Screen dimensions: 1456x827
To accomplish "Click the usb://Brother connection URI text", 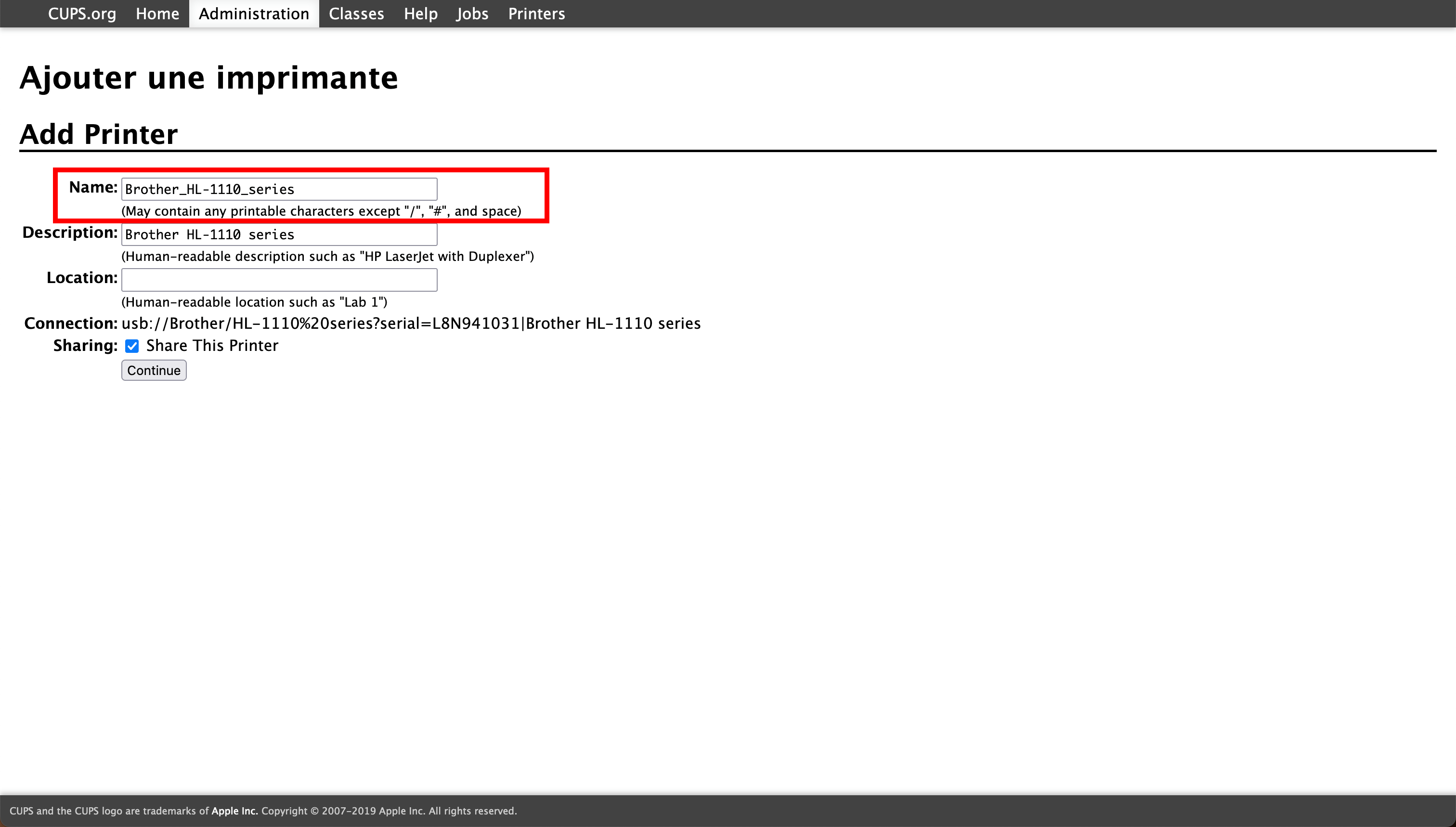I will click(x=411, y=323).
